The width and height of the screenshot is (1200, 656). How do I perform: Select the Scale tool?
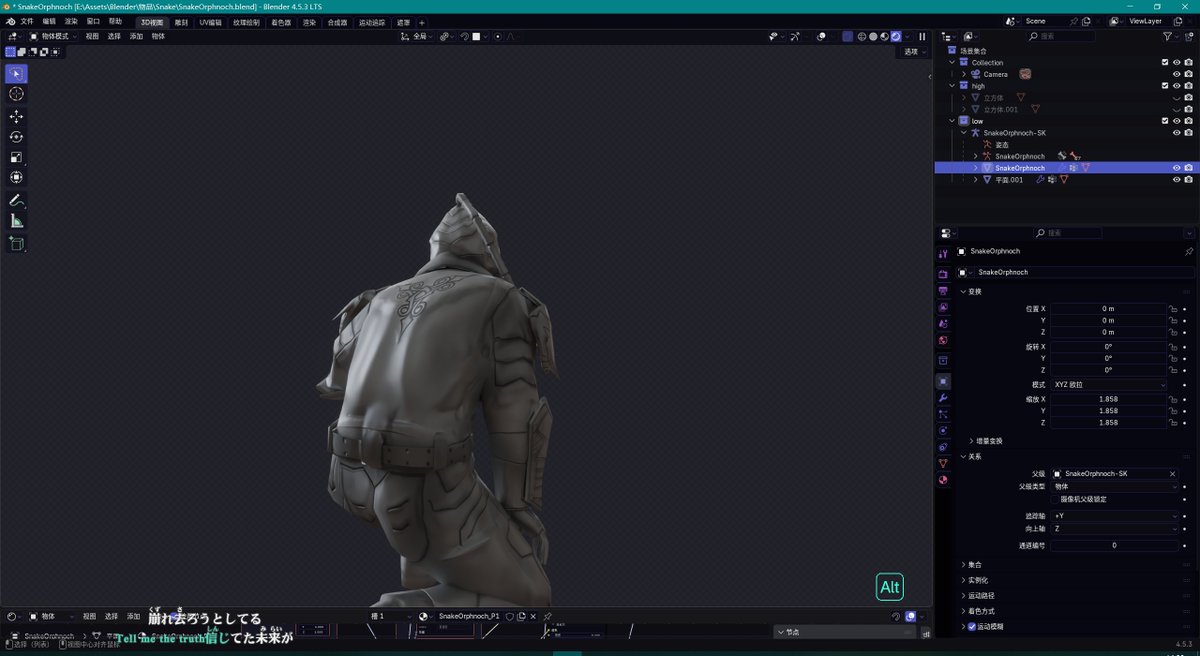click(x=16, y=157)
